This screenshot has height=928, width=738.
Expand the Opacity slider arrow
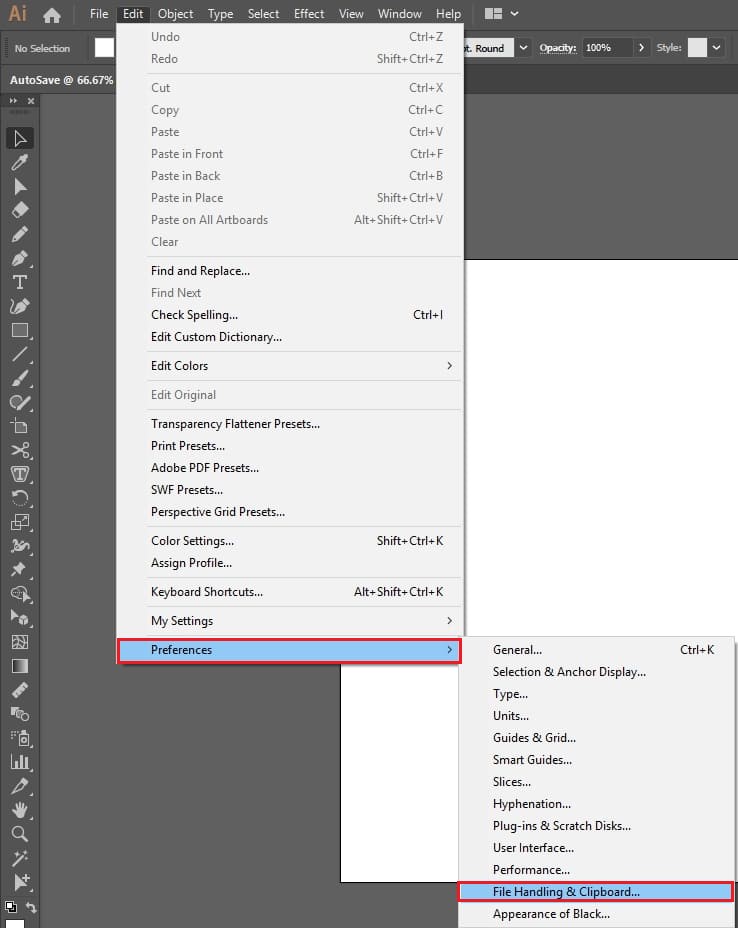(641, 48)
